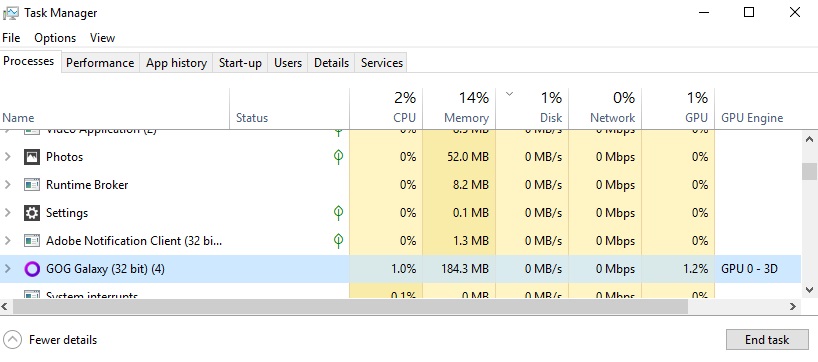Switch to the Performance tab
The height and width of the screenshot is (362, 818).
tap(100, 63)
